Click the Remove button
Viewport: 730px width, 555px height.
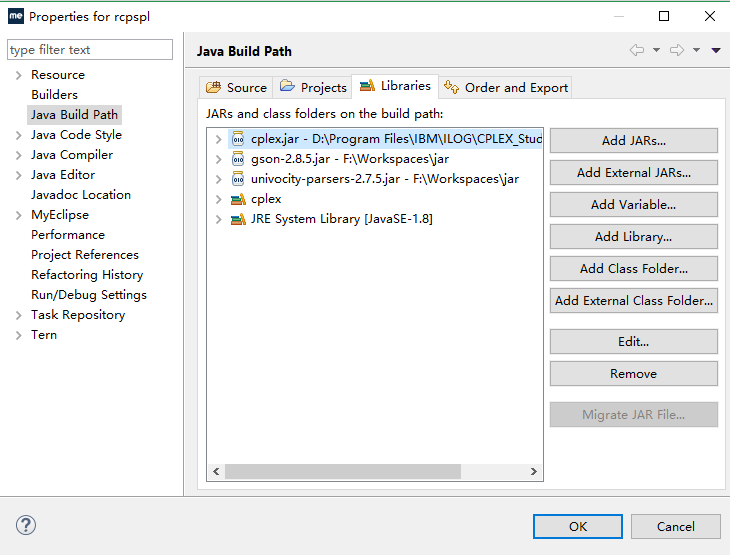(633, 373)
